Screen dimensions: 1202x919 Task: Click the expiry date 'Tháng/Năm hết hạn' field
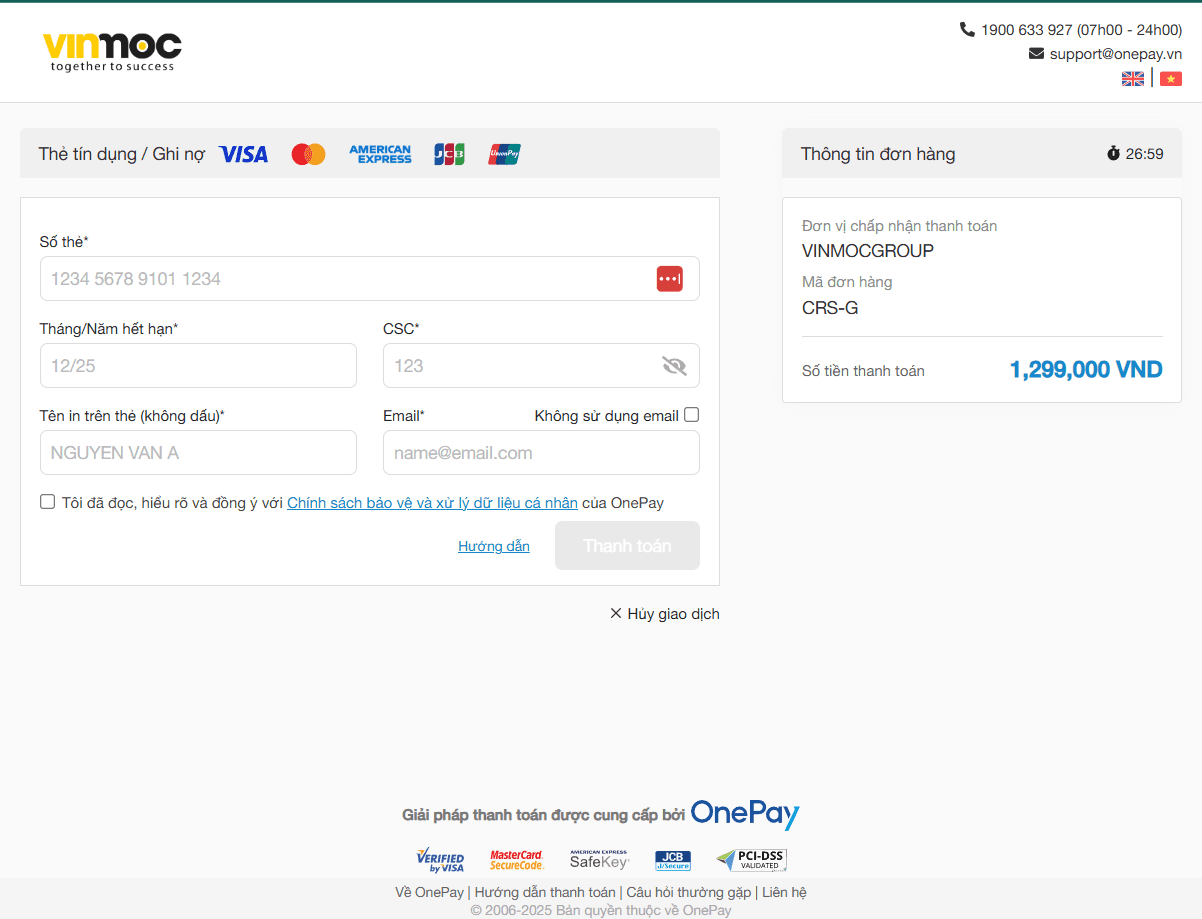coord(198,366)
